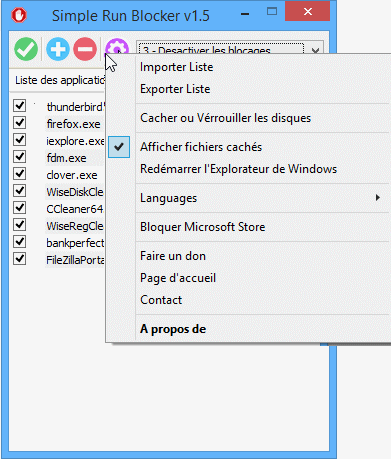Choose Cacher ou Vérrouiller les disques
Viewport: 391px width, 459px height.
click(225, 118)
